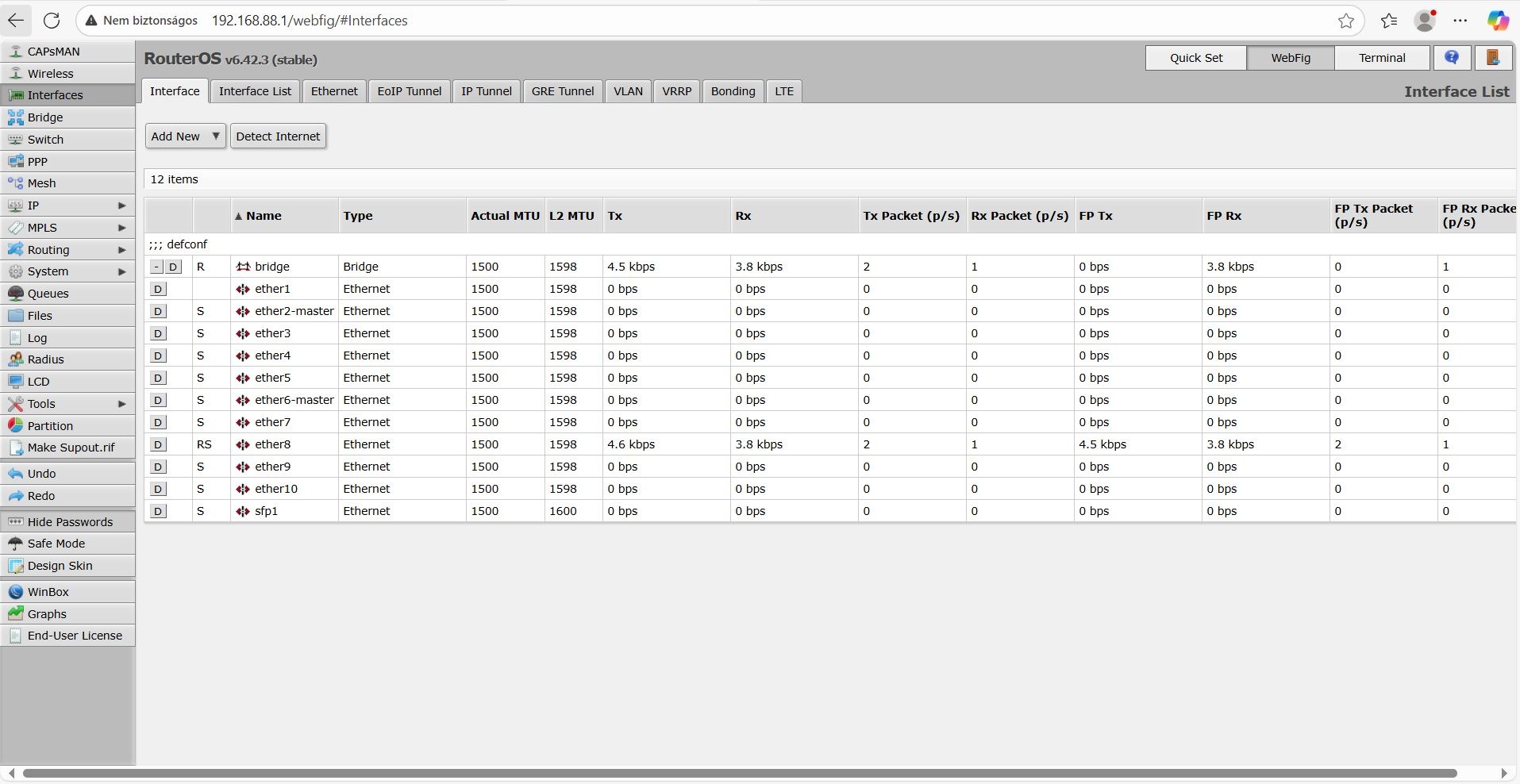Click the Files folder icon in sidebar

[x=15, y=316]
